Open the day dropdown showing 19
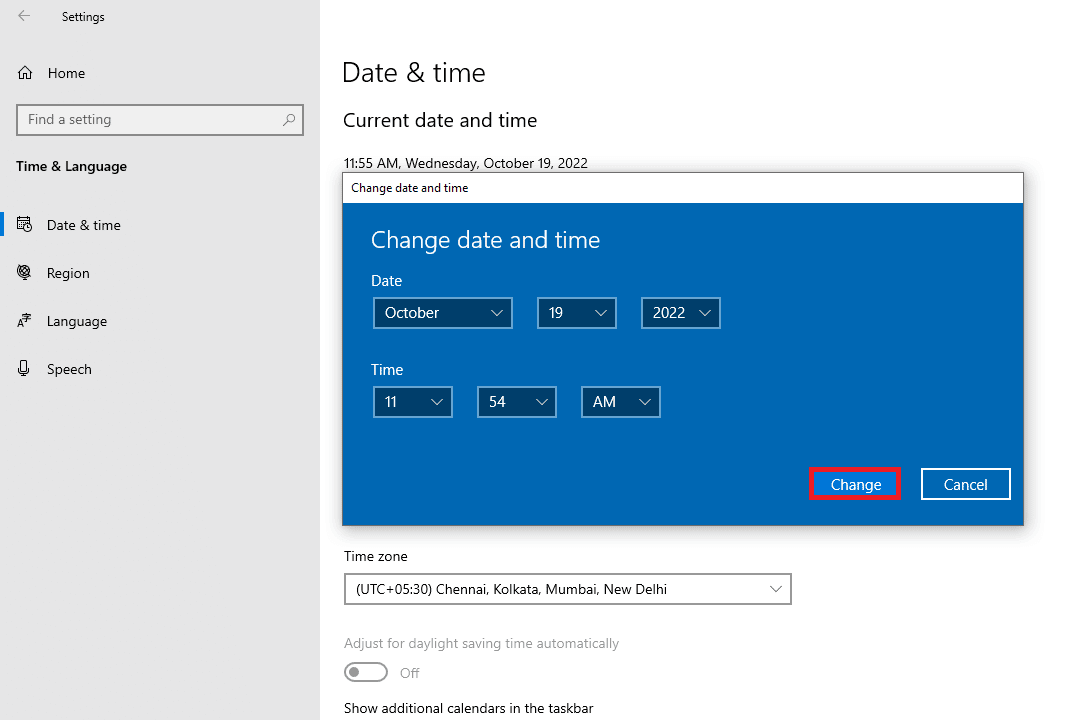Viewport: 1078px width, 720px height. click(x=576, y=313)
